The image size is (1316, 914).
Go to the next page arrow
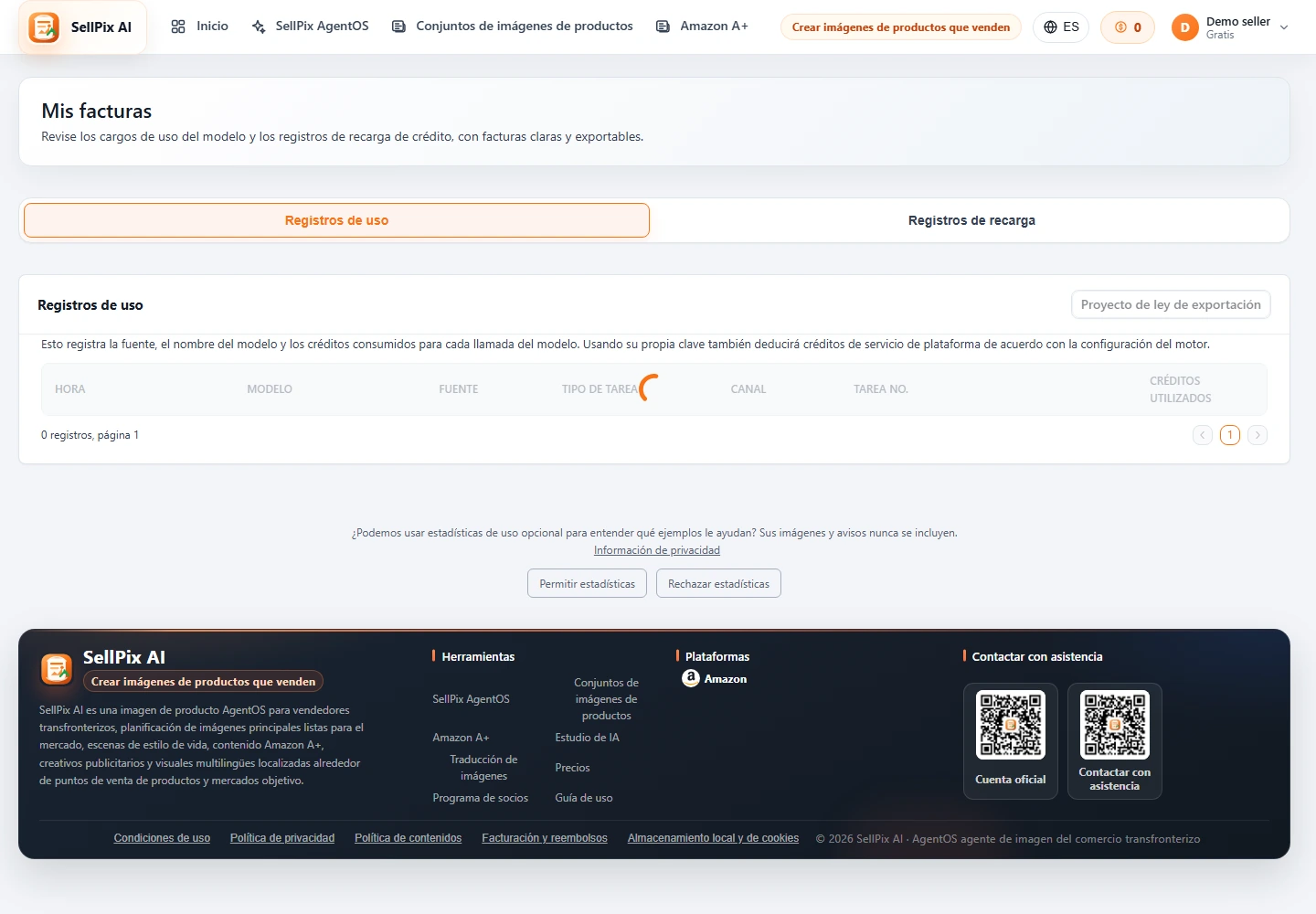1258,435
